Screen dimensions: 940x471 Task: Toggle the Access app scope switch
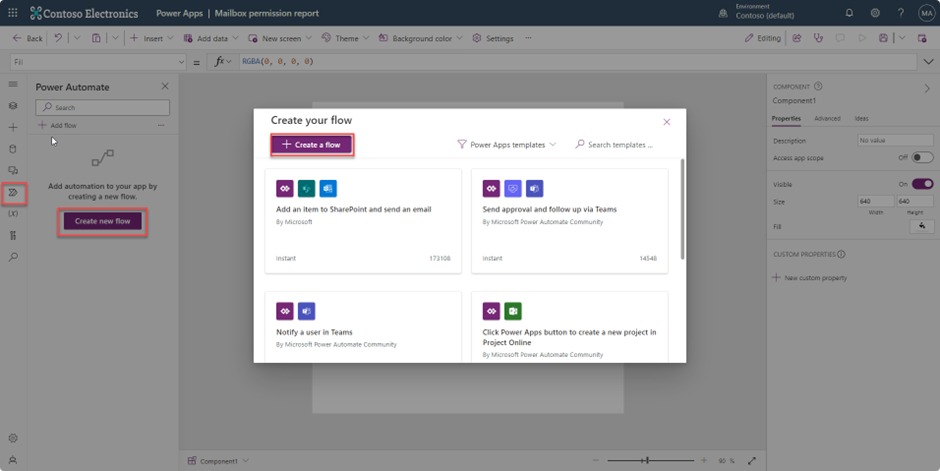click(x=922, y=158)
